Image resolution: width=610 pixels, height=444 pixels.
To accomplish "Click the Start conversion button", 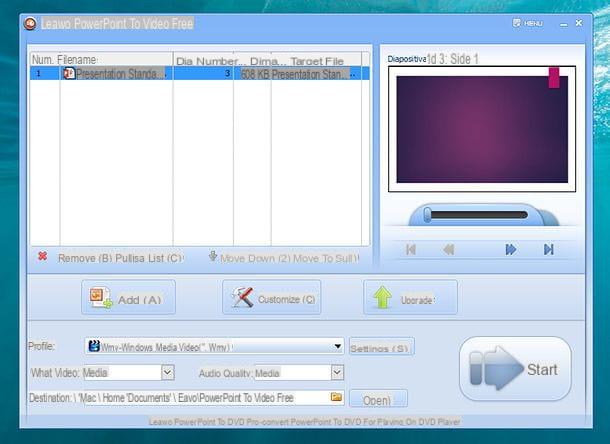I will [x=515, y=369].
